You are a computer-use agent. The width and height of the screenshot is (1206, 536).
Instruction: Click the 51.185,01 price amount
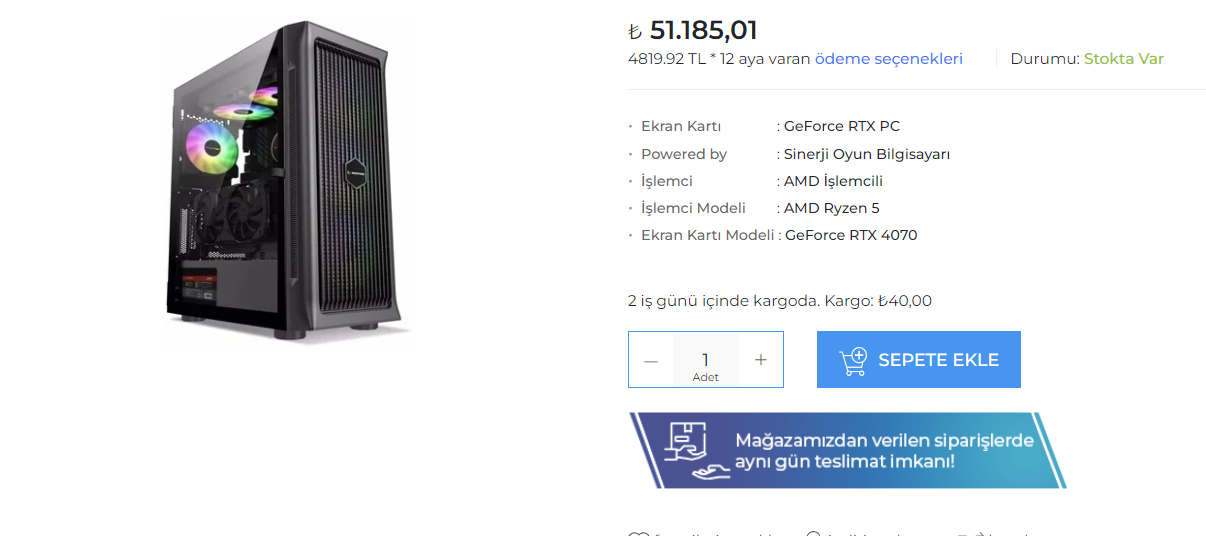704,30
